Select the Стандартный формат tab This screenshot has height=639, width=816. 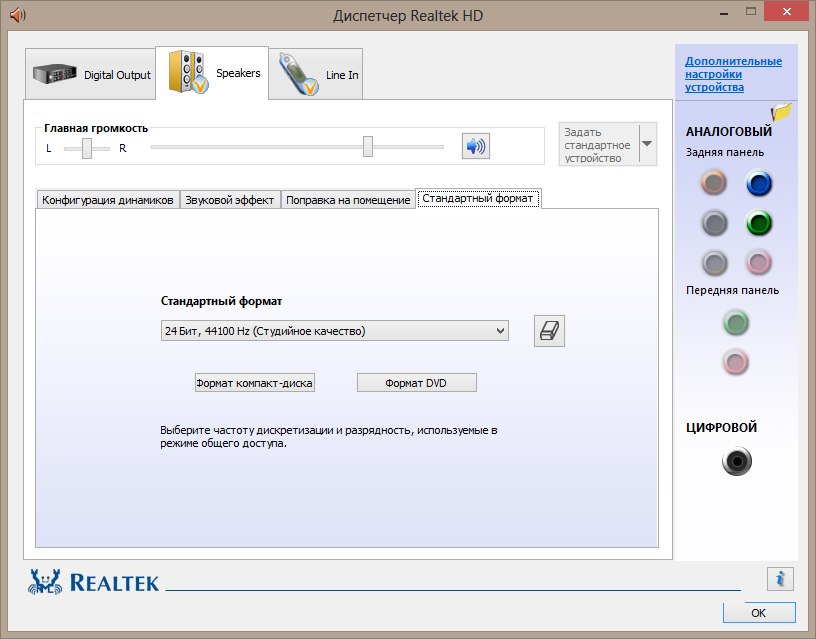click(x=478, y=198)
